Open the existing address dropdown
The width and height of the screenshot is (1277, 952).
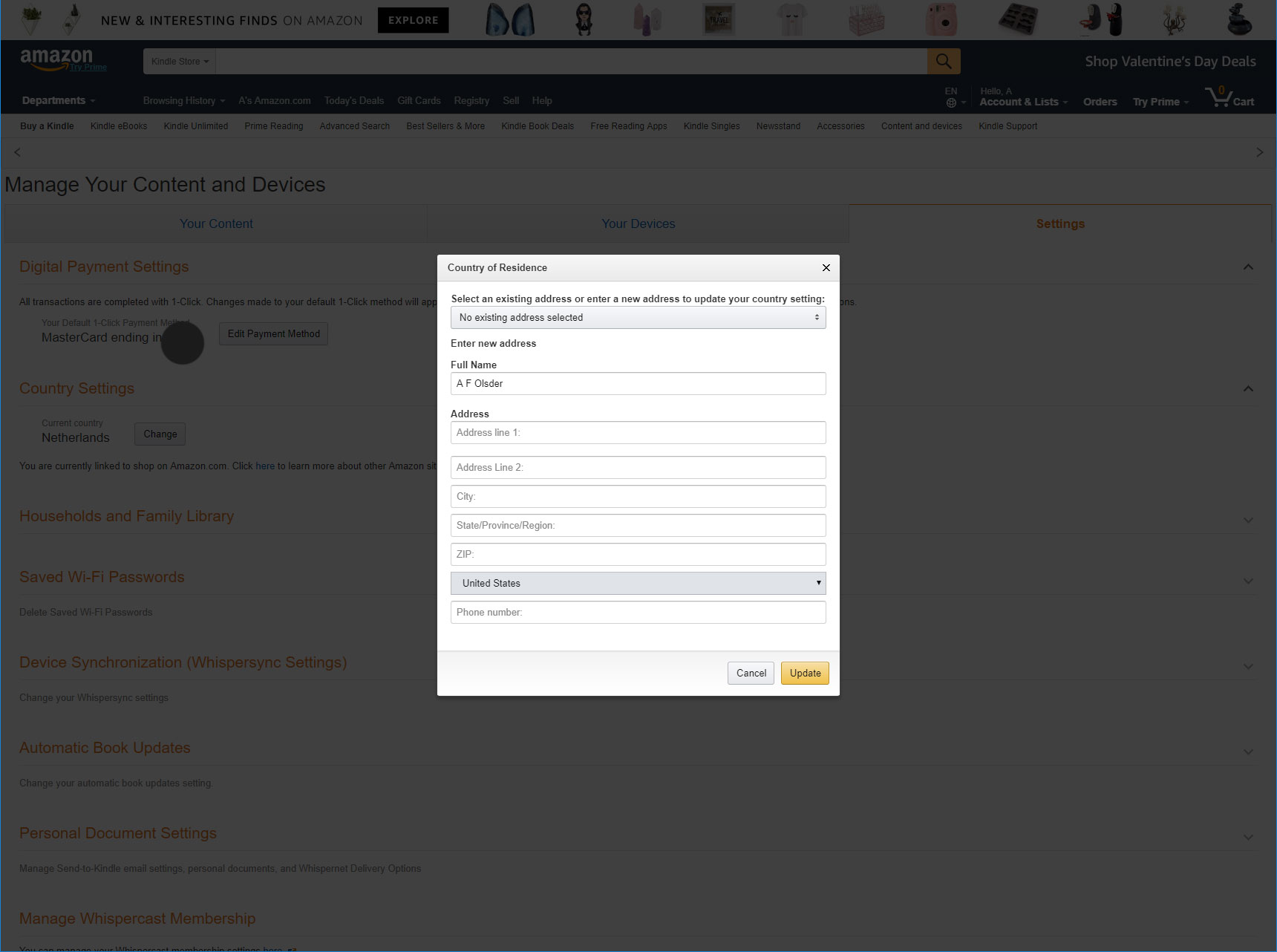(x=638, y=317)
